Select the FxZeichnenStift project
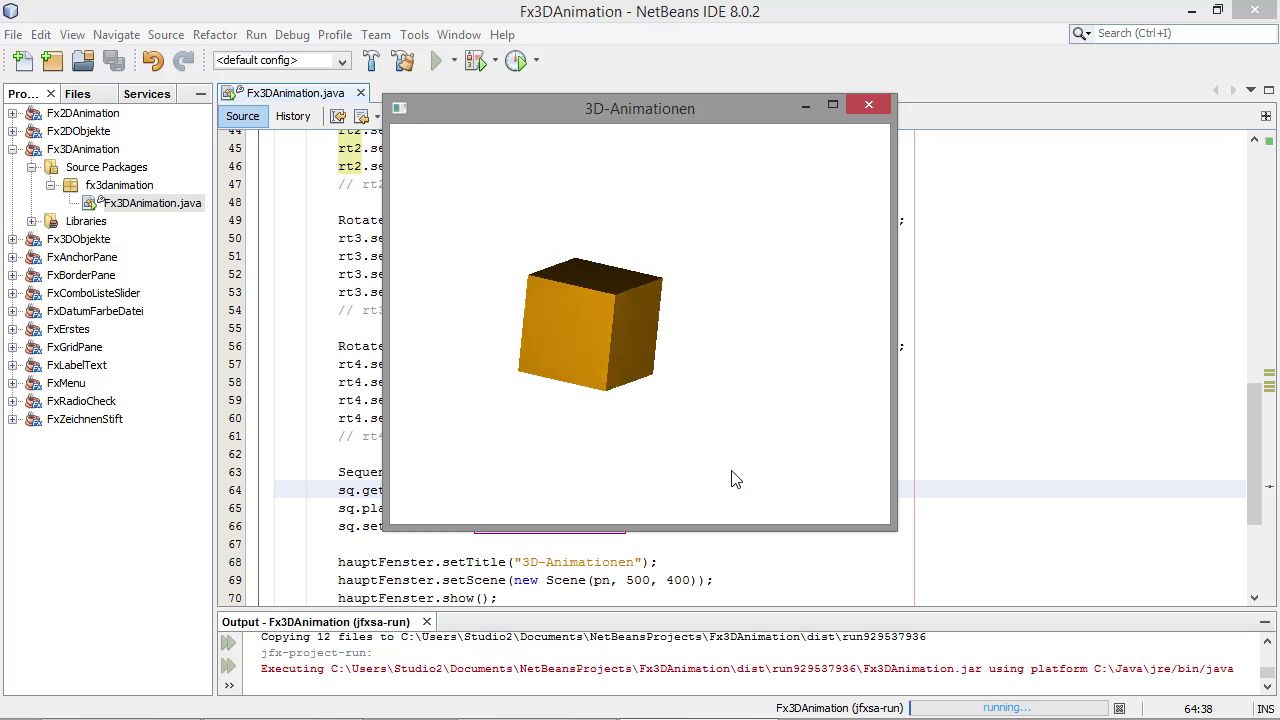This screenshot has height=720, width=1280. coord(84,419)
